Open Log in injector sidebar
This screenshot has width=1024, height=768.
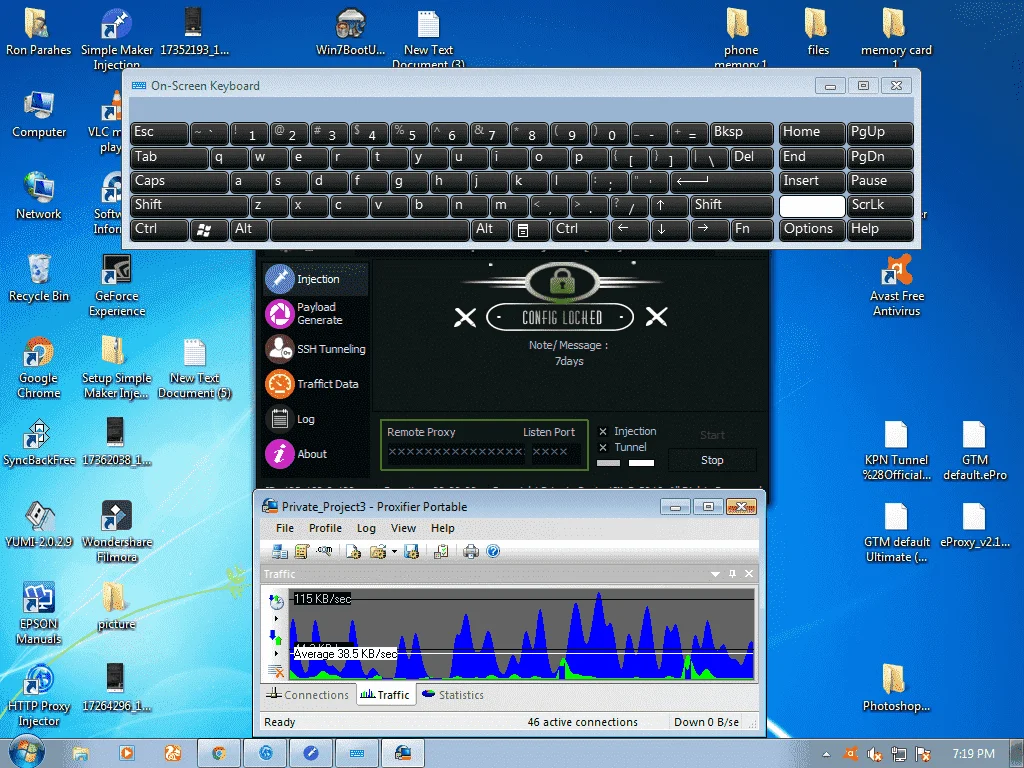pyautogui.click(x=316, y=419)
